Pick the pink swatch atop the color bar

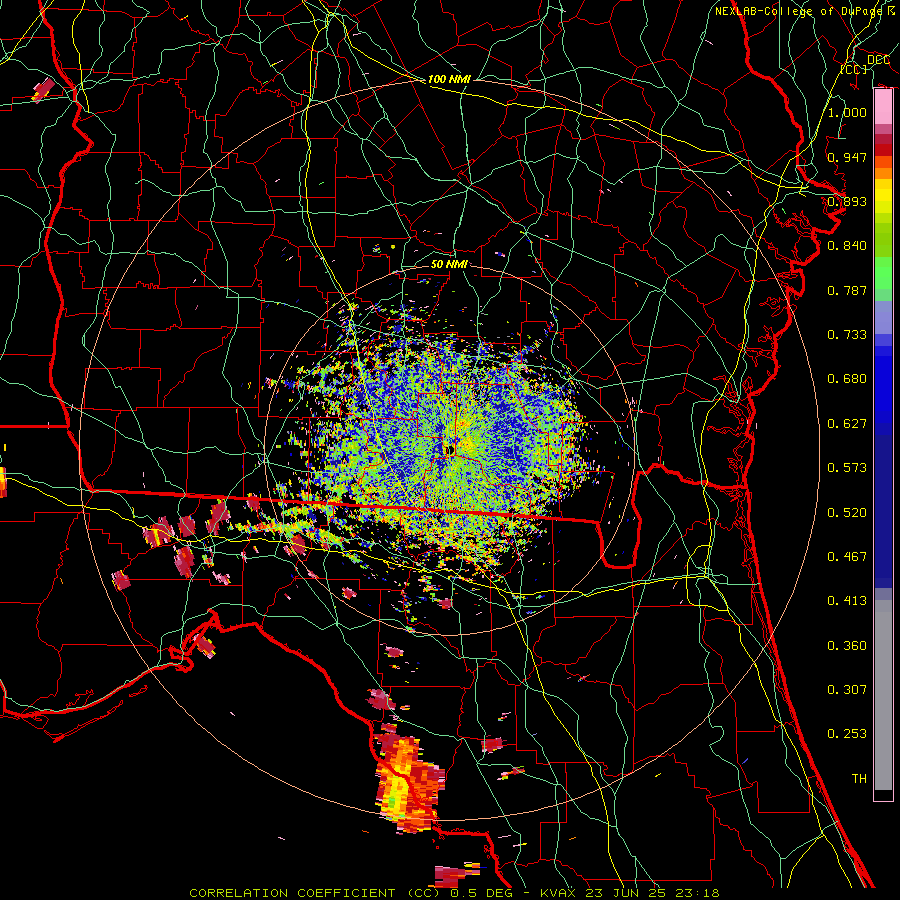click(x=883, y=107)
